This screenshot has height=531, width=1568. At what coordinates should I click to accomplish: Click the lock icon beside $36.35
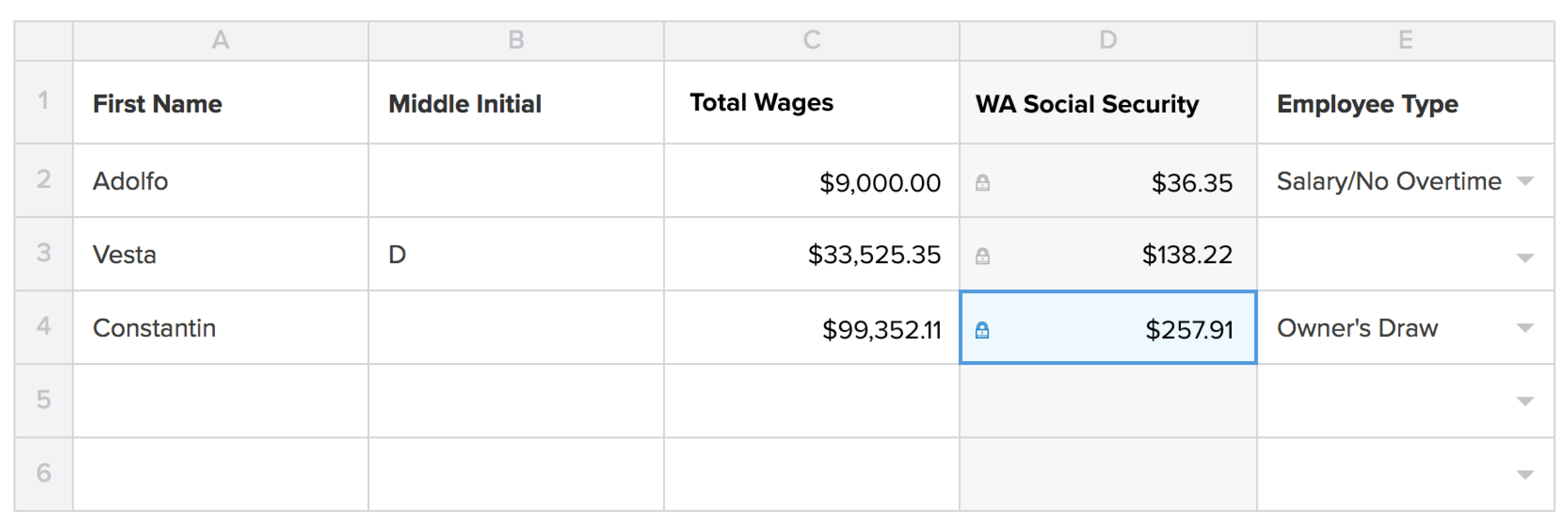(982, 183)
